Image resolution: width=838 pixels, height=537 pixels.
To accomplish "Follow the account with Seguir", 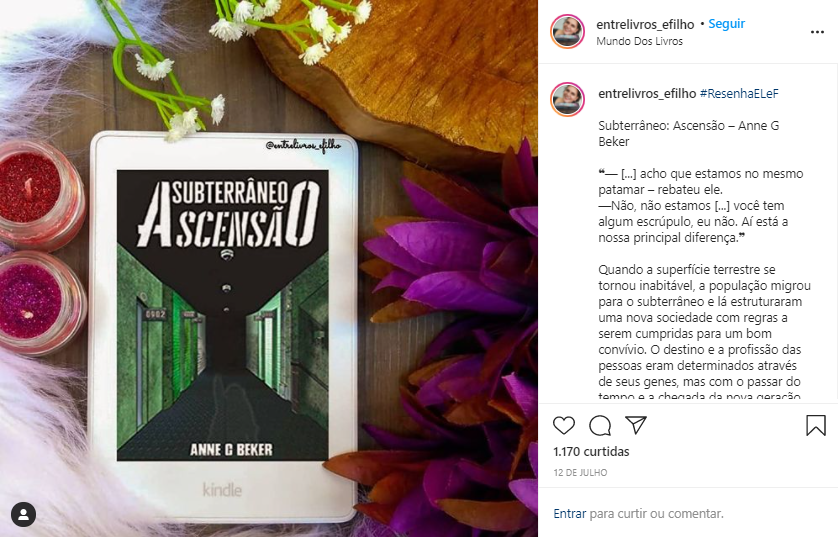I will pyautogui.click(x=726, y=24).
